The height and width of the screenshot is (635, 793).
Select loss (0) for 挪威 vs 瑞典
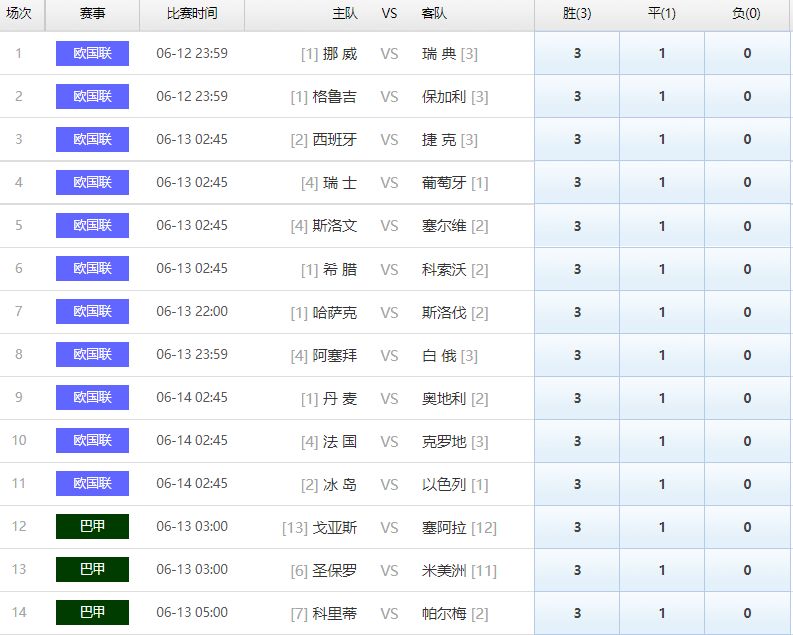[747, 53]
